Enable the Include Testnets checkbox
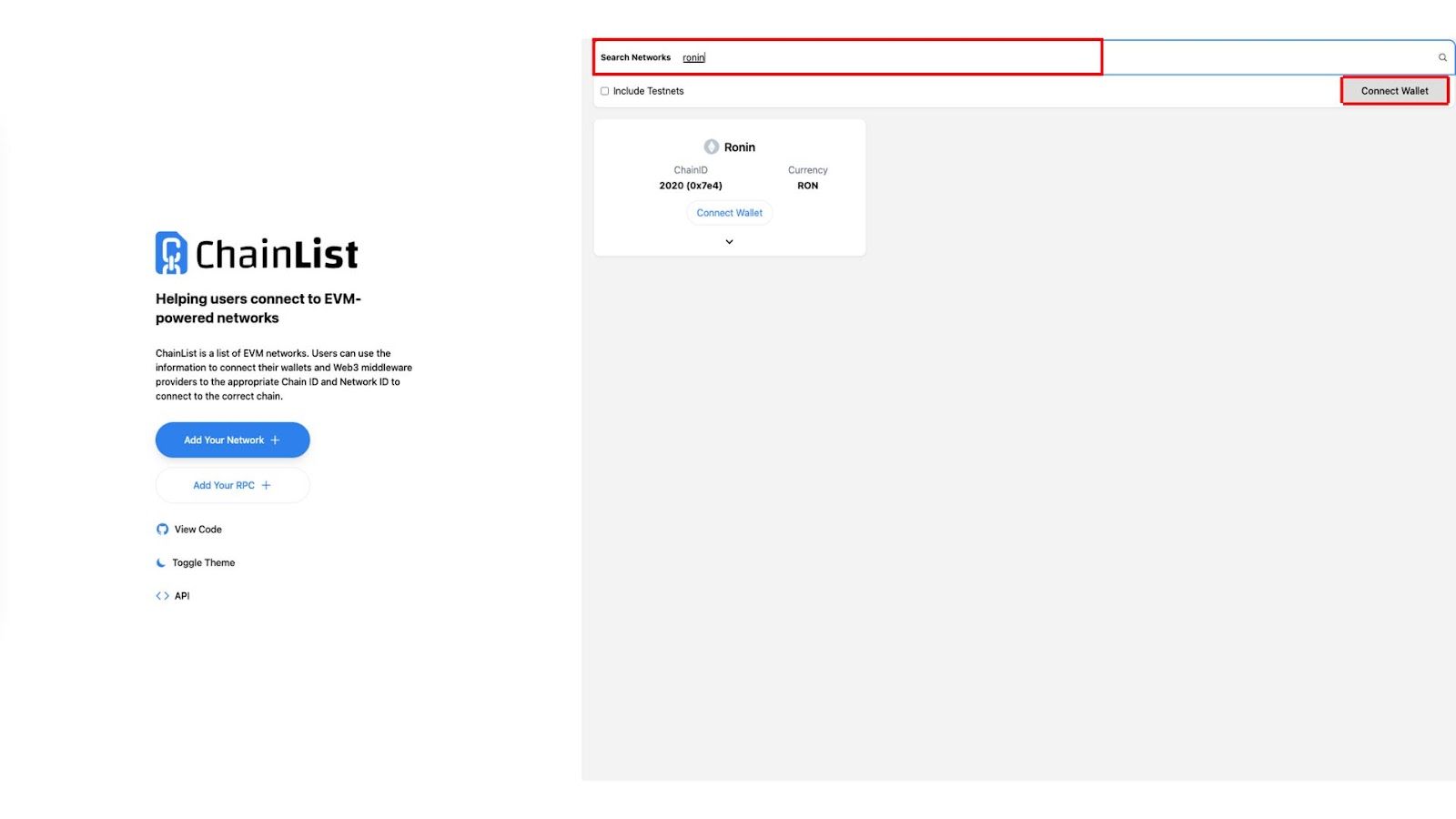Viewport: 1456px width, 819px height. (604, 91)
